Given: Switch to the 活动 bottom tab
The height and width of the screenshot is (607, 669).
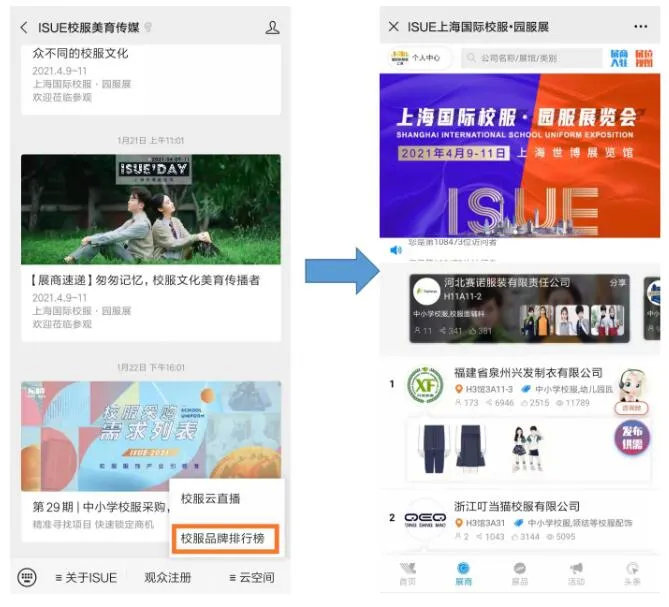Looking at the screenshot, I should click(x=576, y=574).
